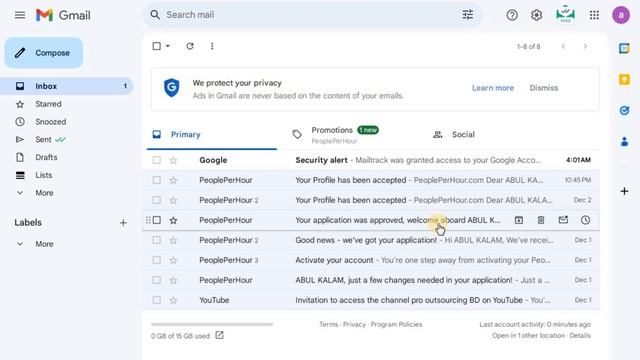Click the storage usage progress bar
The width and height of the screenshot is (640, 360).
212,324
